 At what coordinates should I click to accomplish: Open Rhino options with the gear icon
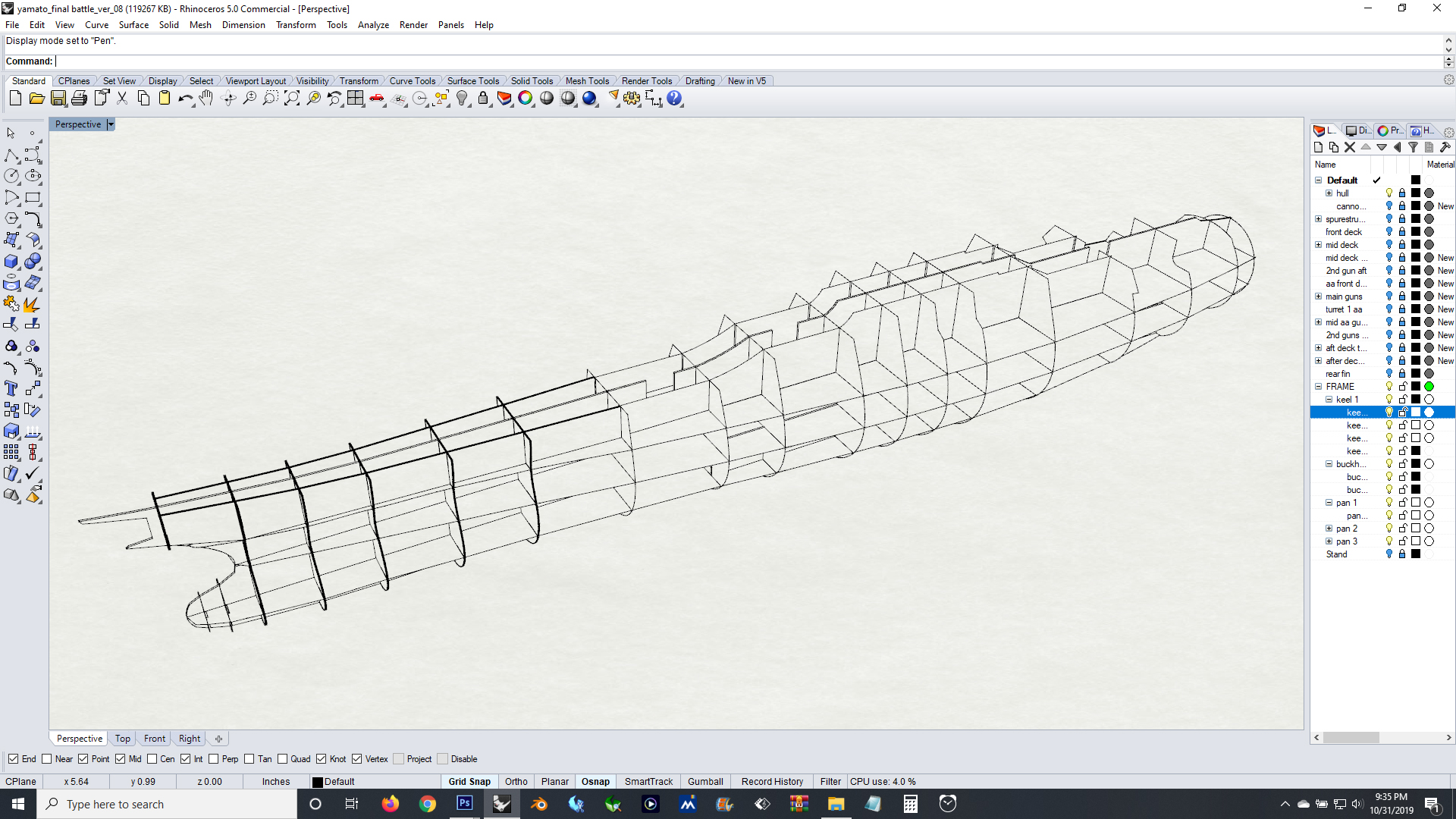(632, 99)
